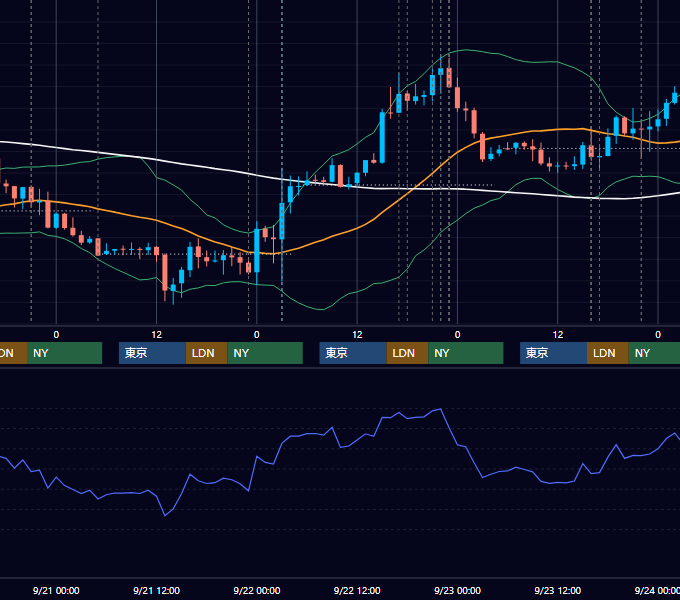Click the 9/21 00:00 time axis label
680x600 pixels.
coord(56,590)
